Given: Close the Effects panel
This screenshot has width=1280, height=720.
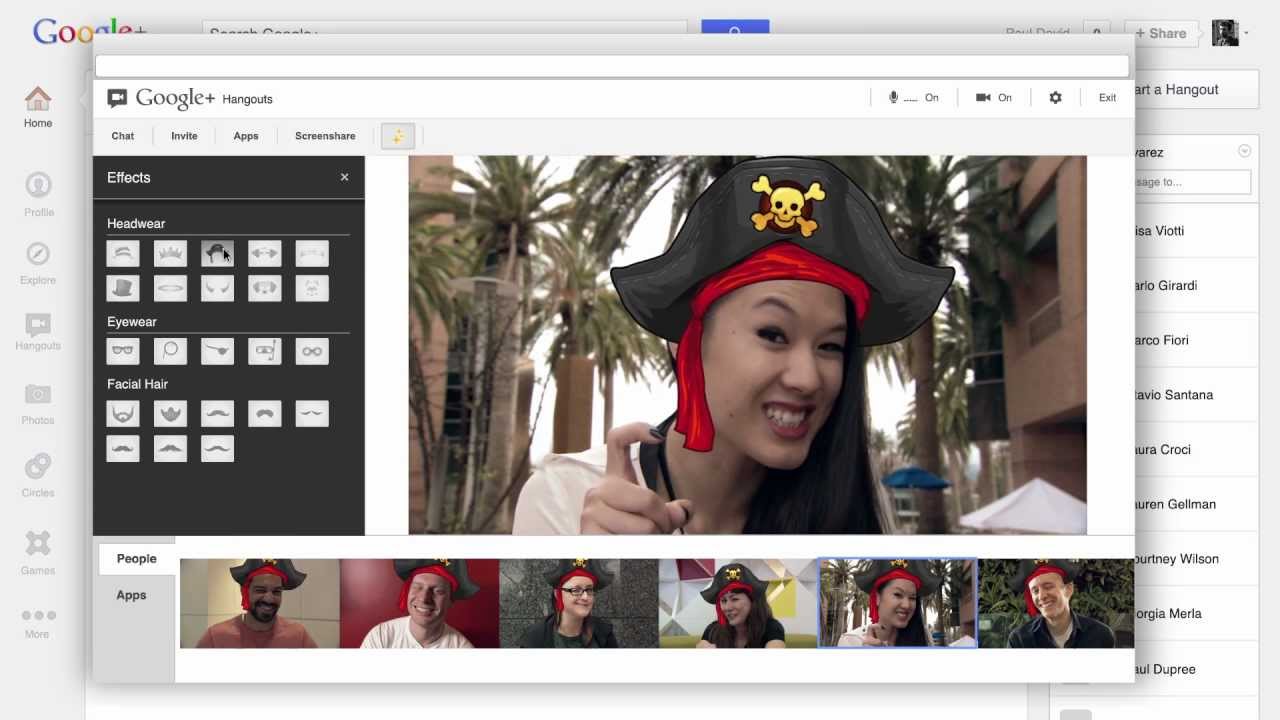Looking at the screenshot, I should tap(344, 177).
